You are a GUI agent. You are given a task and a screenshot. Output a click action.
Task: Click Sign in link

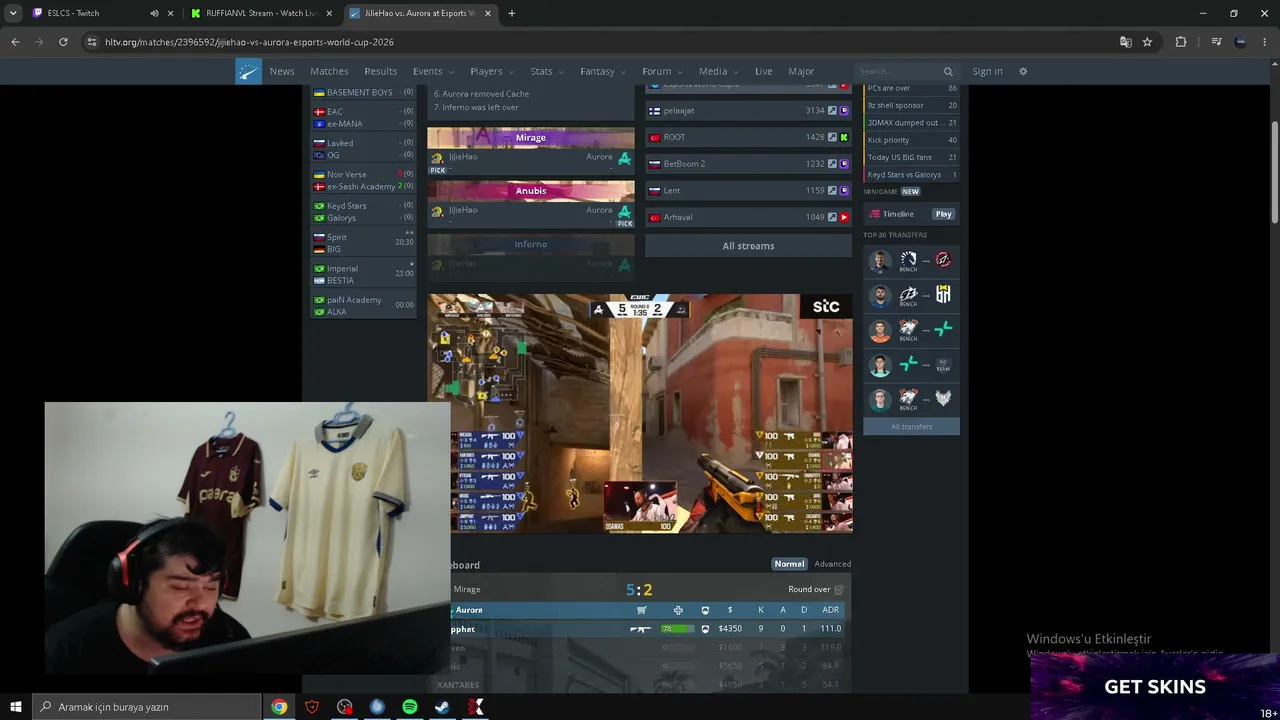[x=987, y=71]
